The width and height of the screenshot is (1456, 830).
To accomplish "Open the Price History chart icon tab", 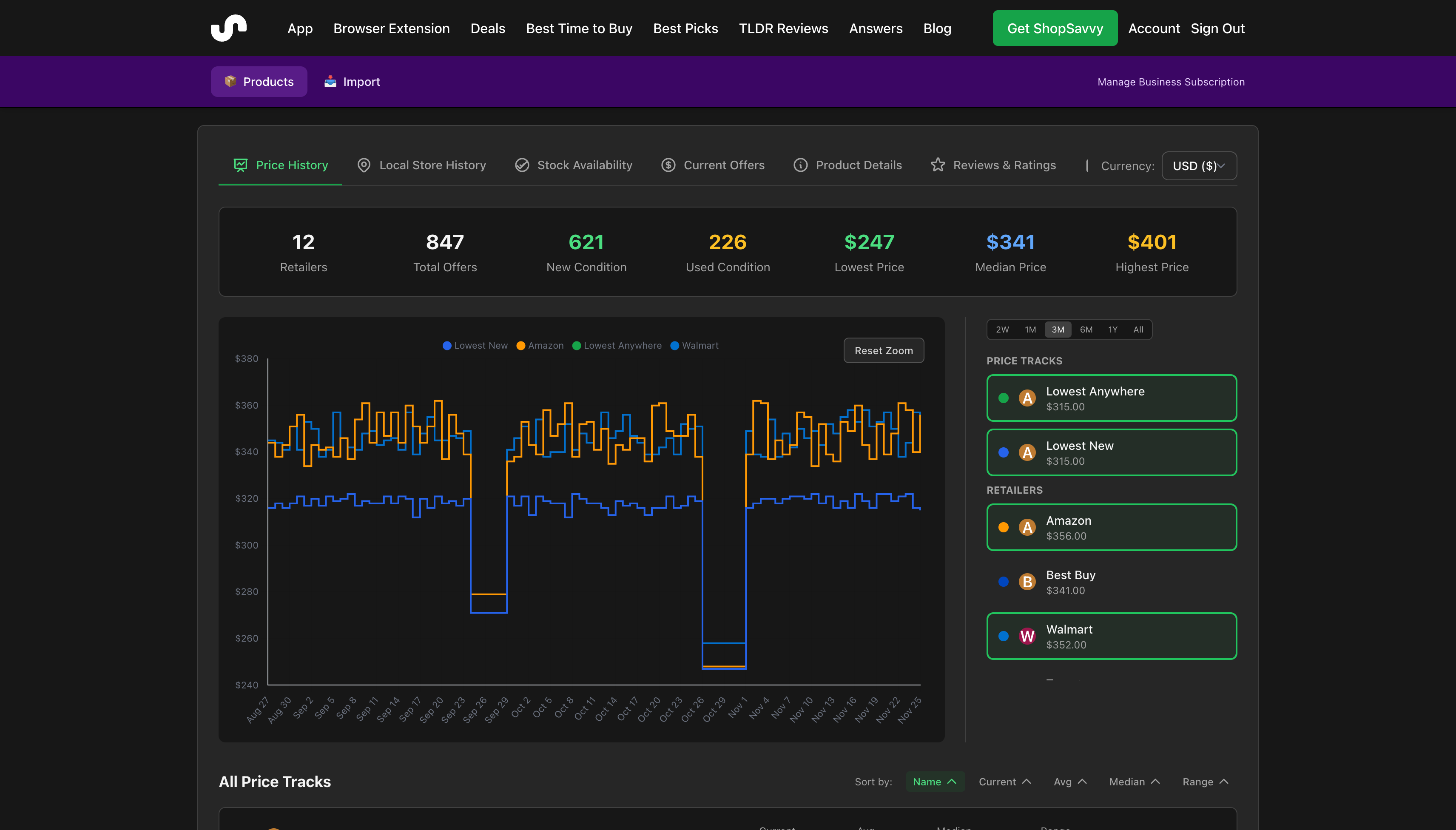I will 240,165.
